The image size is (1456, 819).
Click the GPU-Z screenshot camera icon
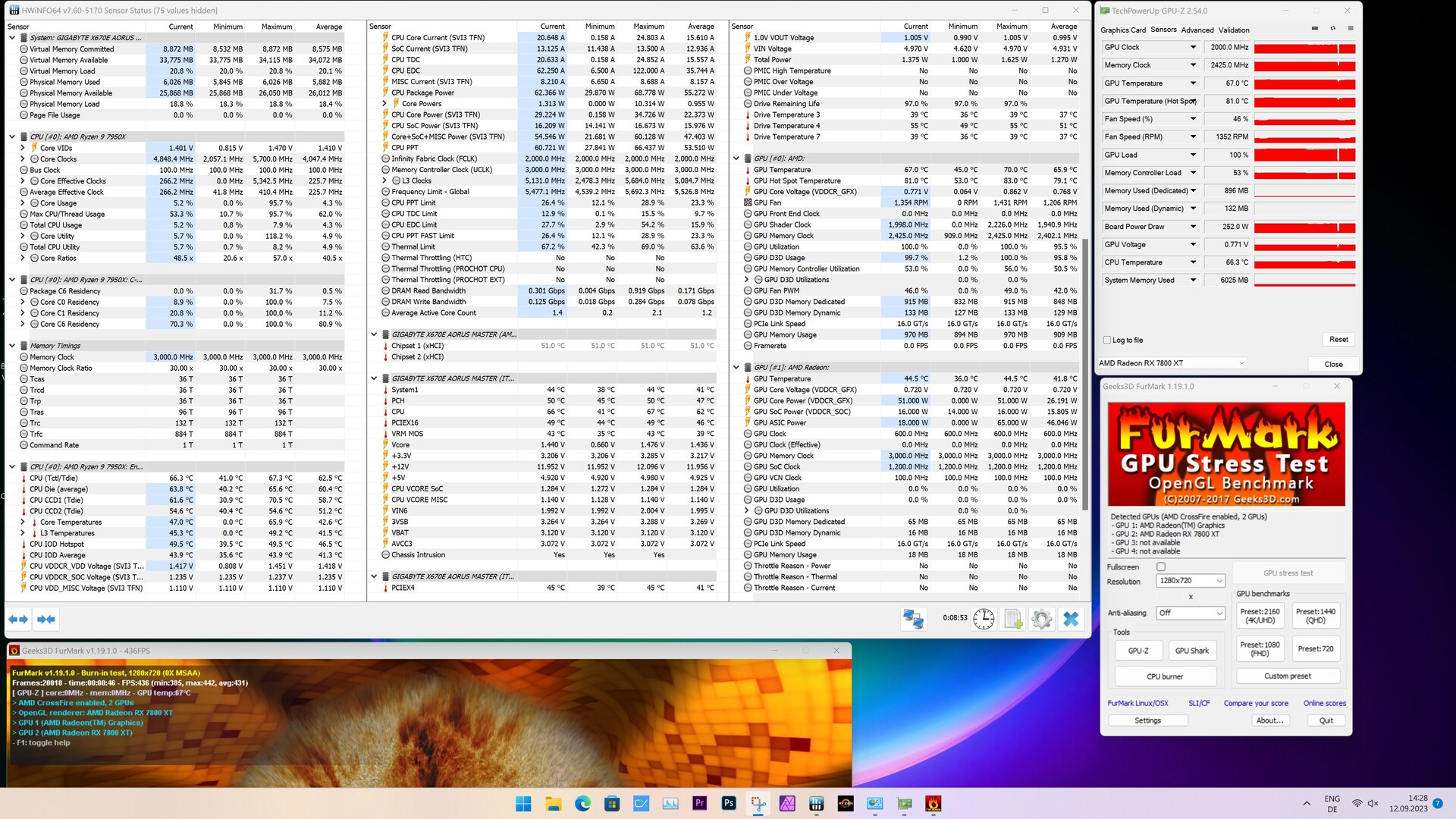click(1315, 29)
